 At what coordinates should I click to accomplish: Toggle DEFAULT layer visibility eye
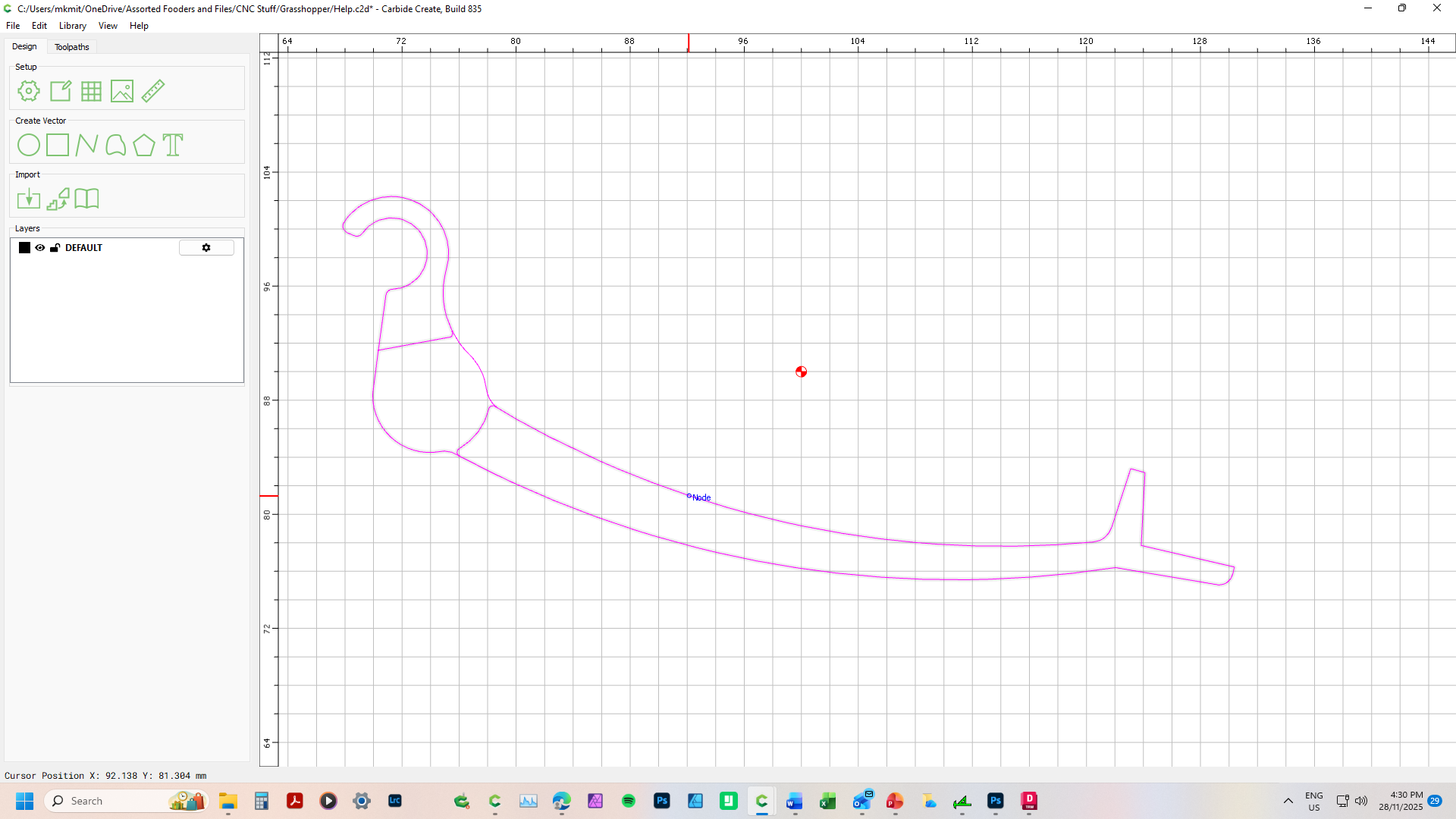[x=40, y=248]
